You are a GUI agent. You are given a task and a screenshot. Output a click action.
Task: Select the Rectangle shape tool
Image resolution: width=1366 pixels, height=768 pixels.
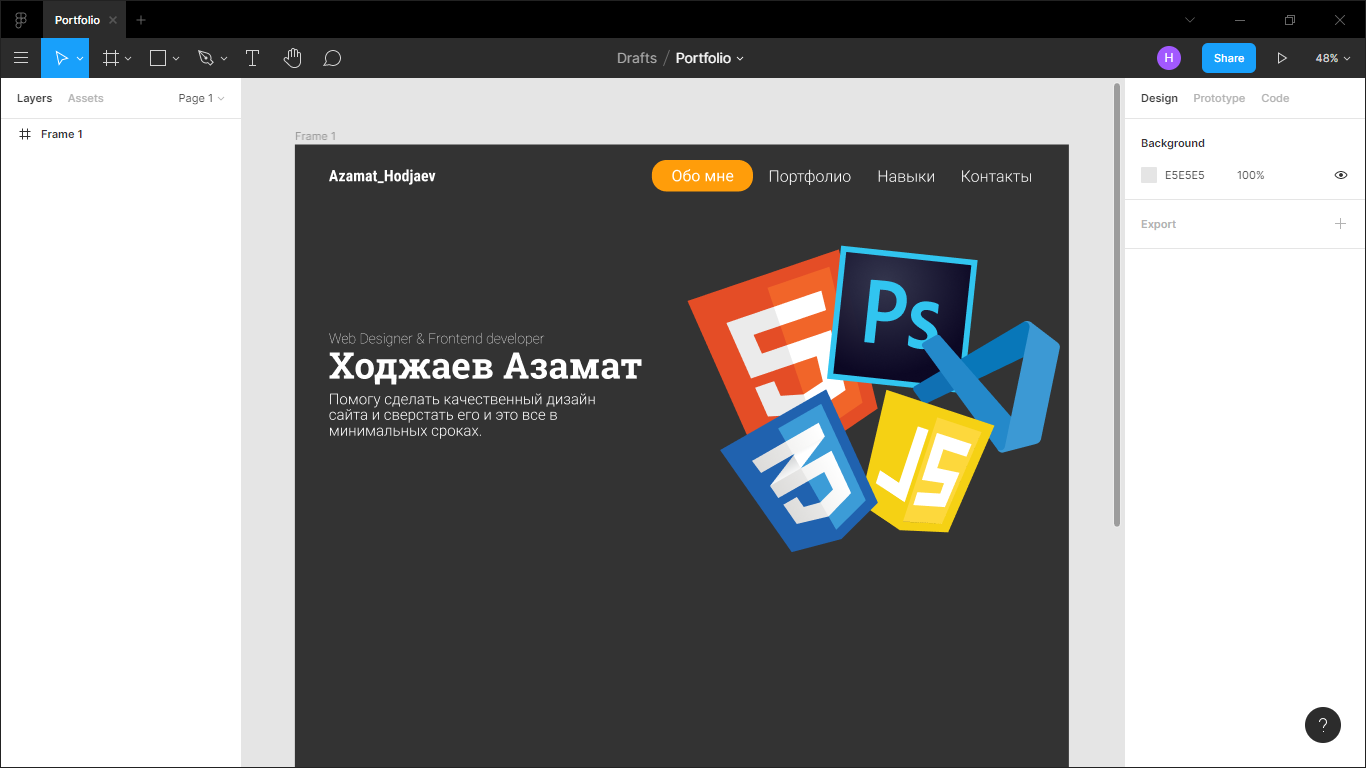pos(157,58)
